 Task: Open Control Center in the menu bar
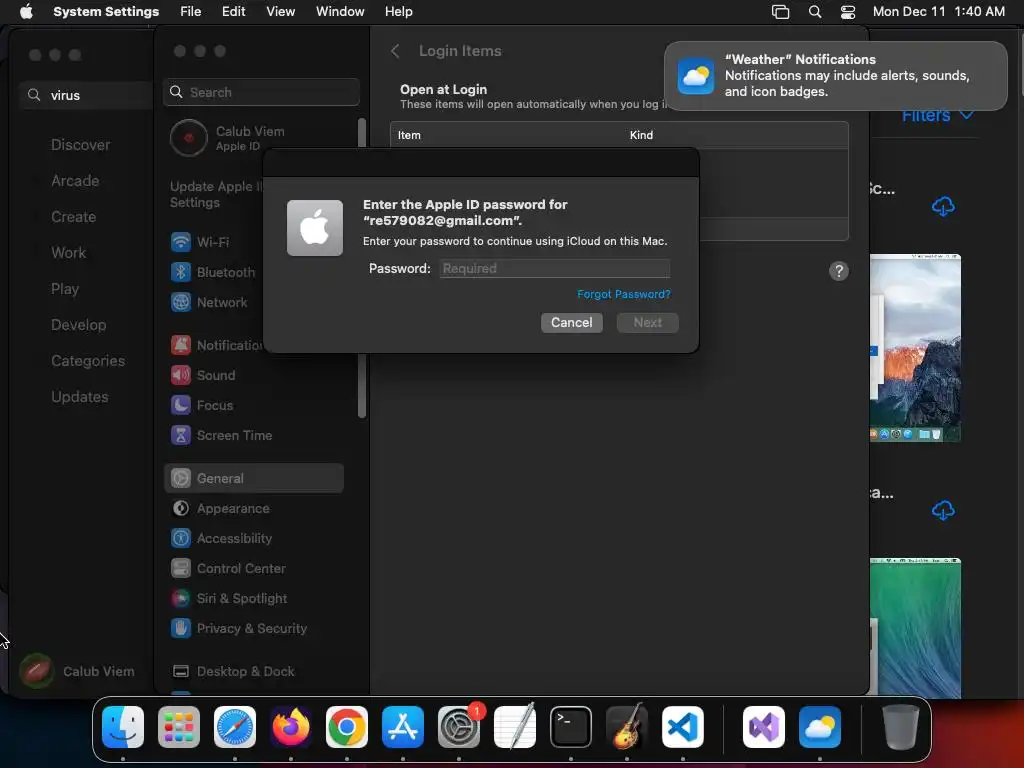pyautogui.click(x=848, y=12)
